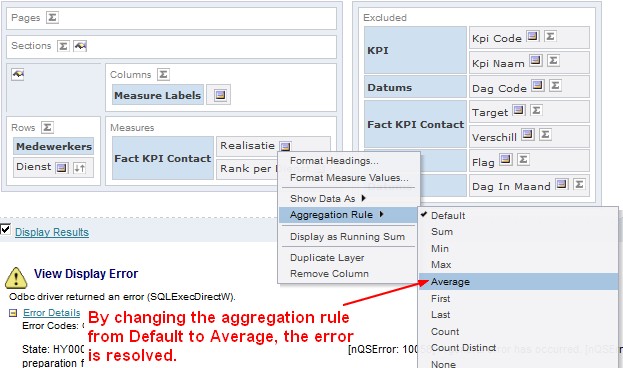Click the totals sigma icon beside Pages
The image size is (623, 368).
[52, 17]
